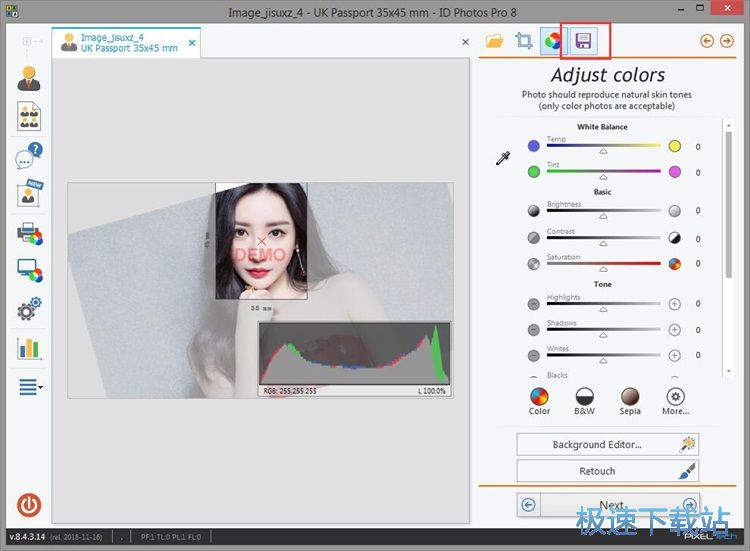750x551 pixels.
Task: Open the multi-photo sheet layout icon
Action: pos(29,116)
